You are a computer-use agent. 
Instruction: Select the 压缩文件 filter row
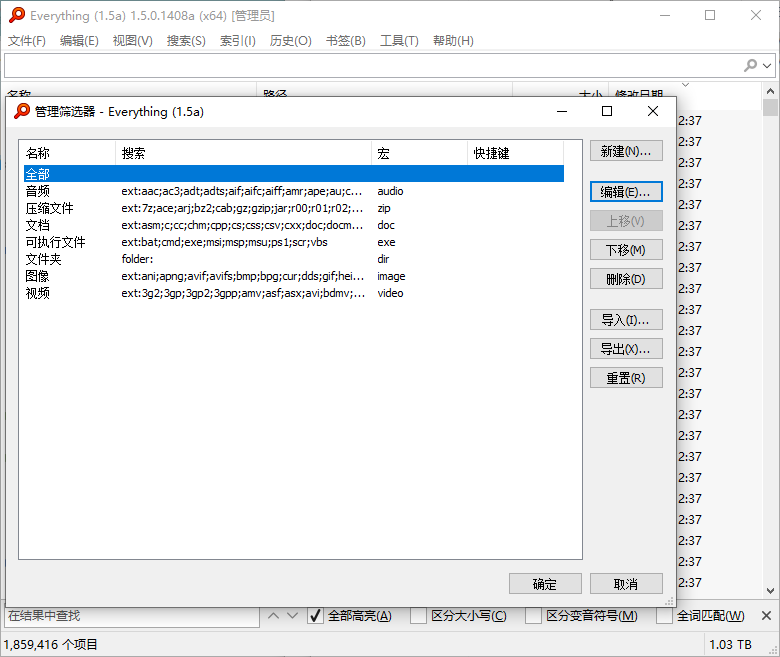pyautogui.click(x=293, y=208)
